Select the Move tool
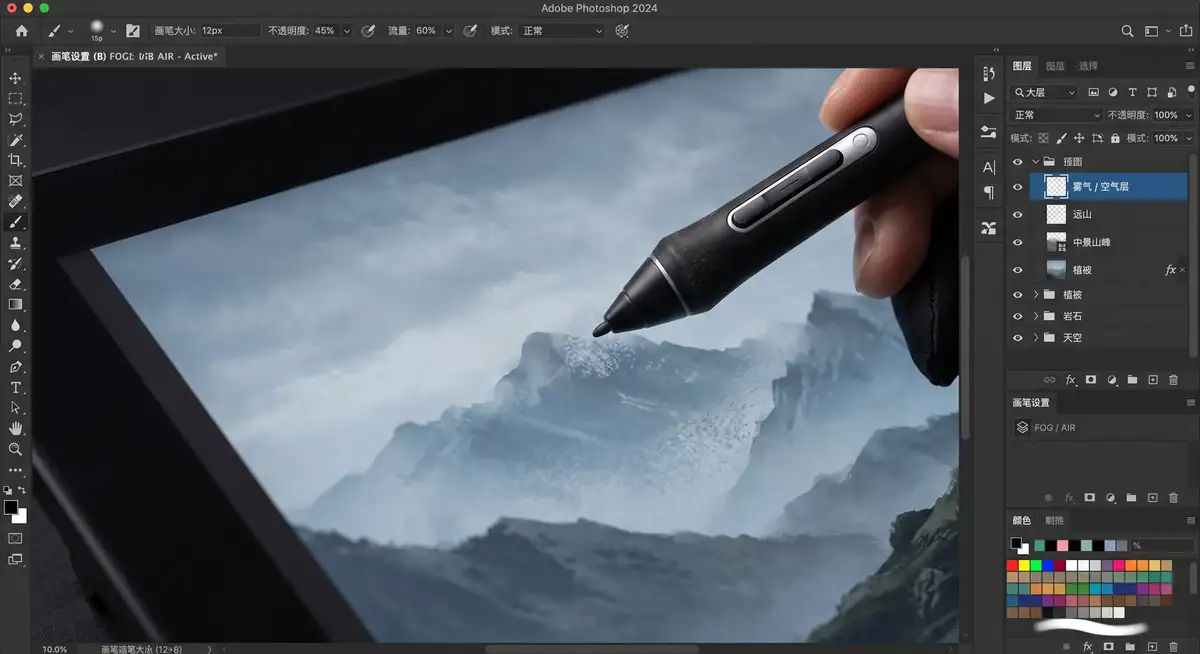Screen dimensions: 1200x654 (15, 78)
